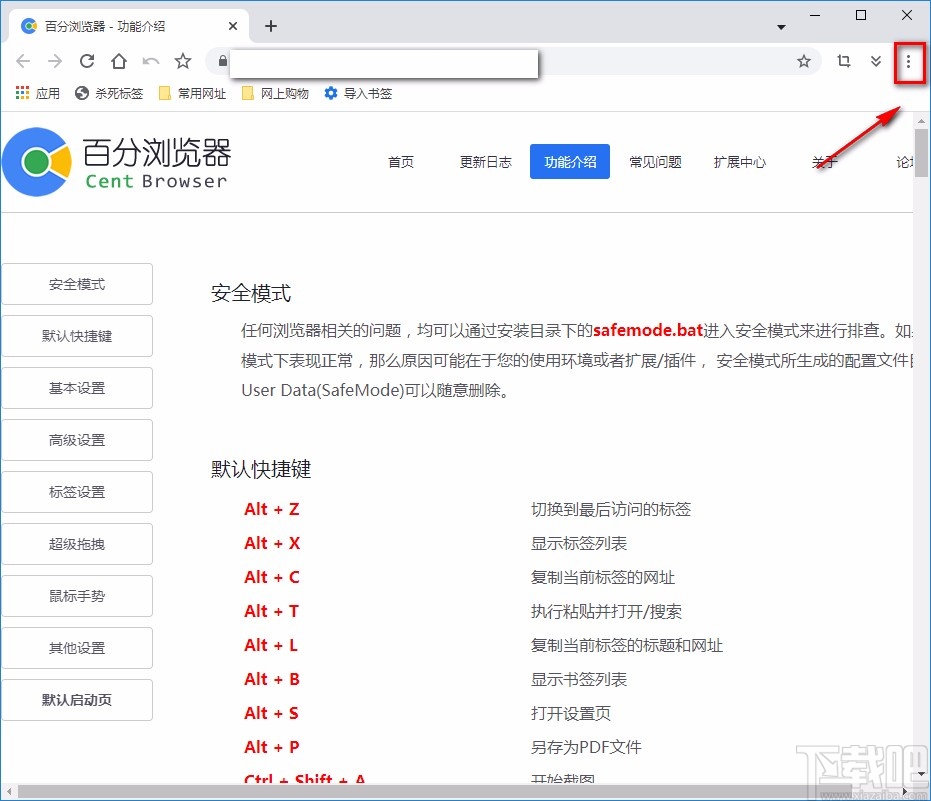Open the 常用网址 bookmarks folder
This screenshot has width=931, height=801.
tap(191, 94)
